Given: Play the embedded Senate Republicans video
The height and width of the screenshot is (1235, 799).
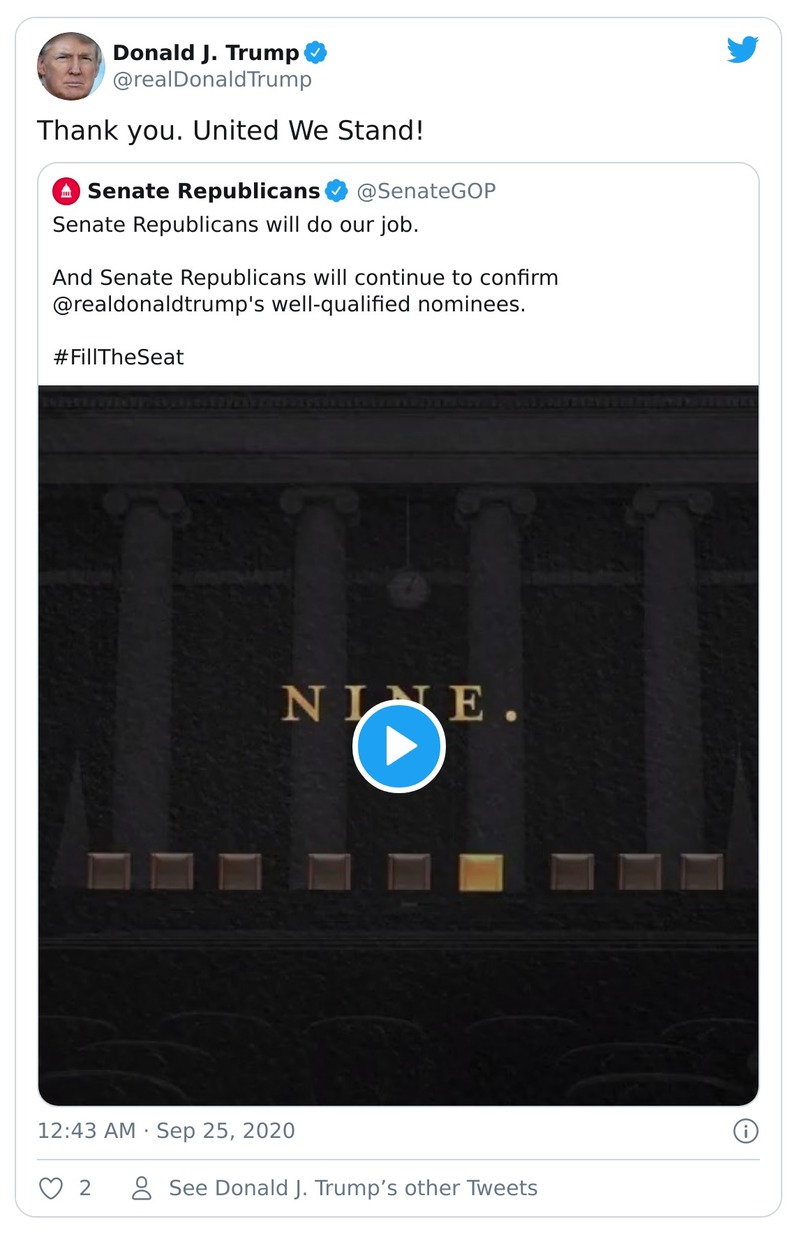Looking at the screenshot, I should click(x=398, y=746).
